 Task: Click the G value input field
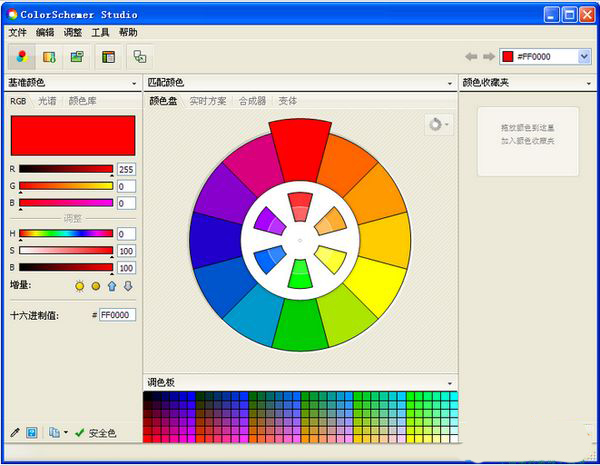[x=126, y=186]
